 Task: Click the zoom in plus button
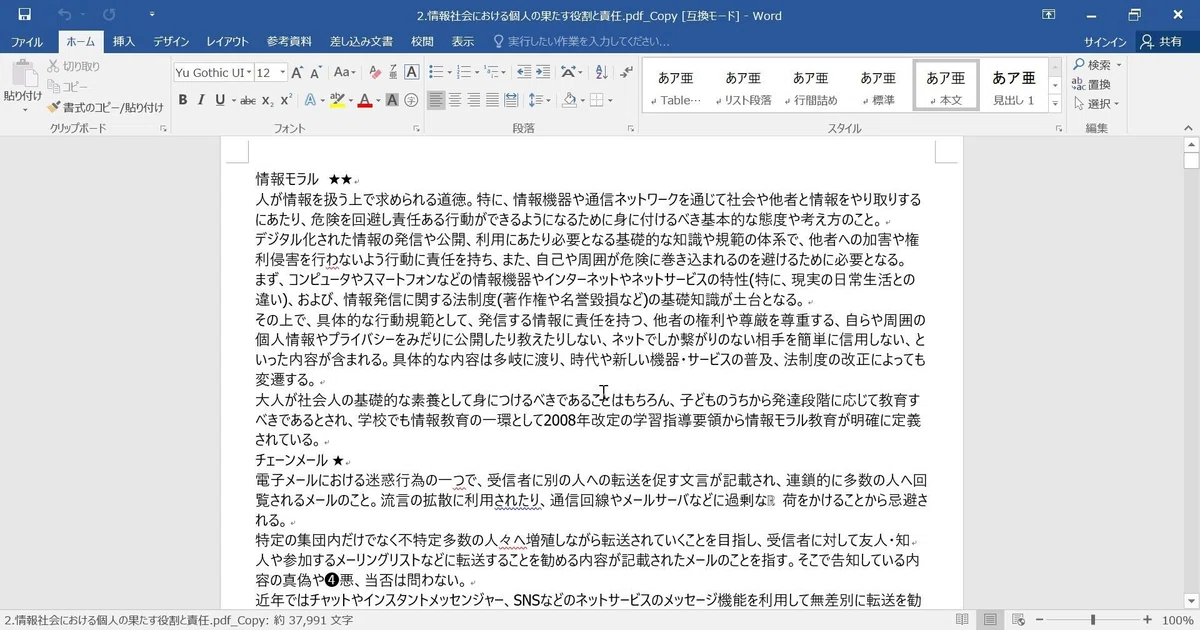click(x=1148, y=620)
